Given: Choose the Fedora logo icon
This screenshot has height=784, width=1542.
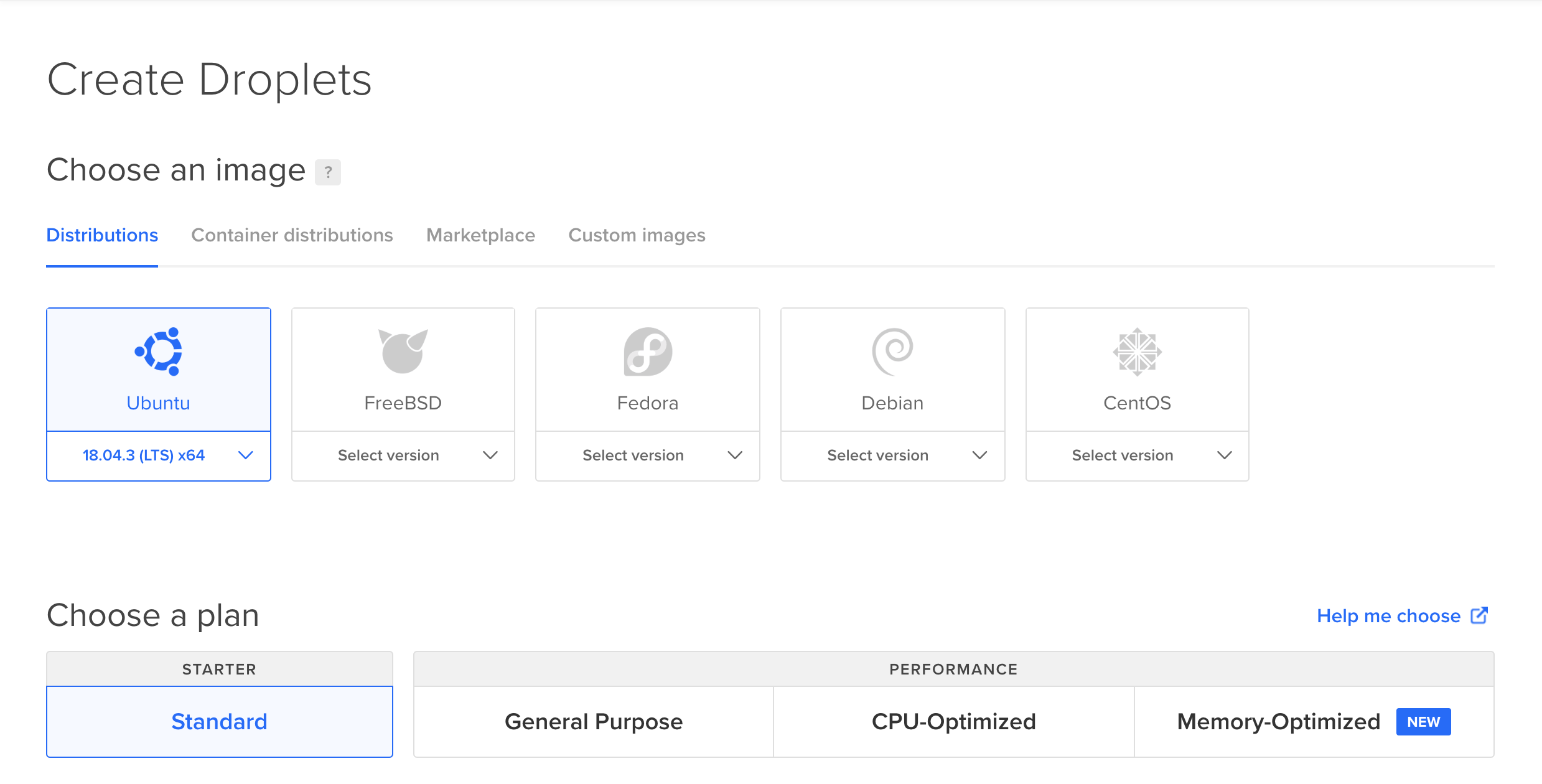Looking at the screenshot, I should pos(647,352).
